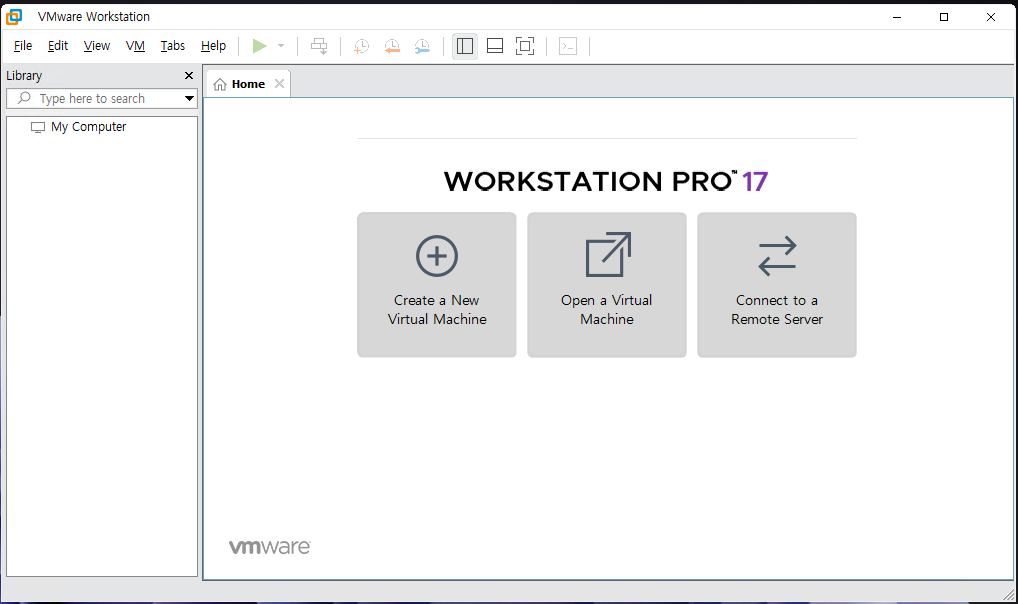The width and height of the screenshot is (1018, 604).
Task: Open the VM menu
Action: click(x=135, y=46)
